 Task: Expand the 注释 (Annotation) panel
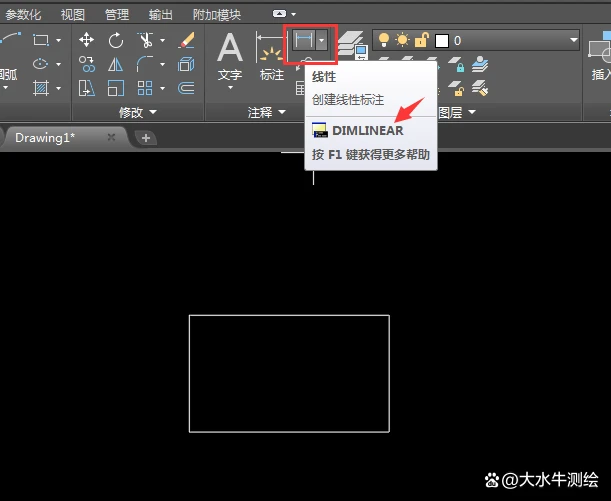pos(267,112)
